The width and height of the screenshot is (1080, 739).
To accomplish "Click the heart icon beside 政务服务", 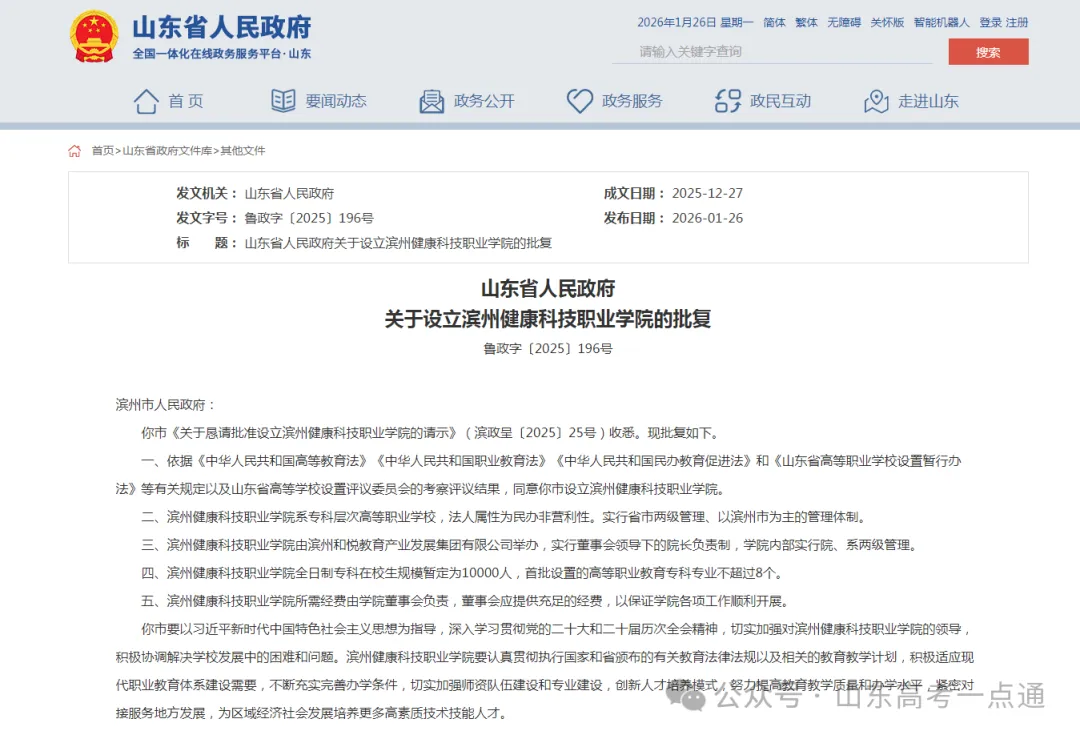I will 579,101.
